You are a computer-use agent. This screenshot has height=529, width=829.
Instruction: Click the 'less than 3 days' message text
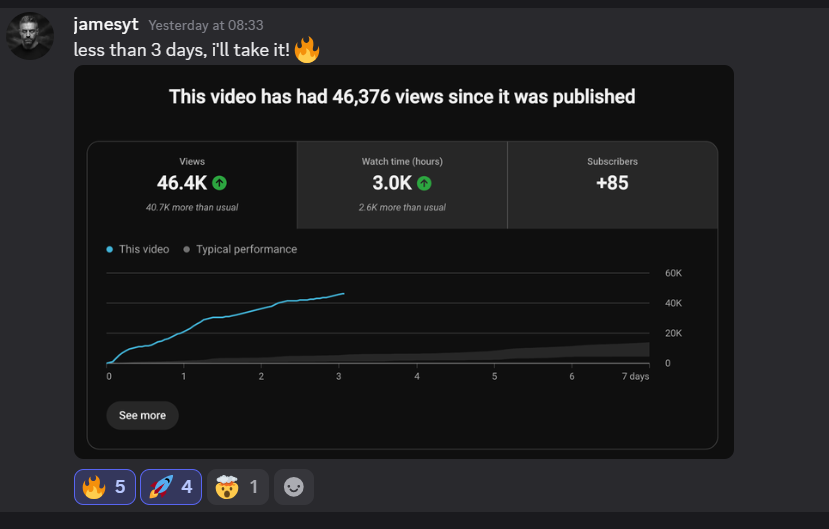181,50
